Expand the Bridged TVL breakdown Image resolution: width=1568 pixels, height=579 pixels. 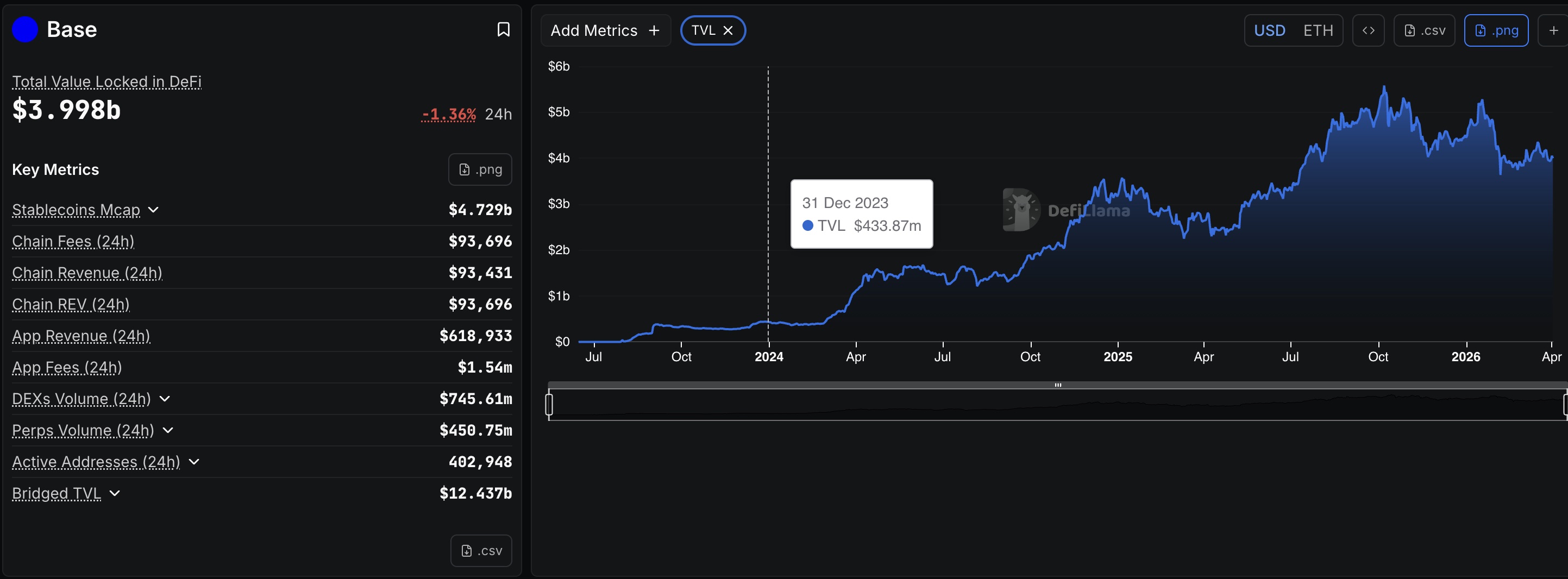[116, 494]
